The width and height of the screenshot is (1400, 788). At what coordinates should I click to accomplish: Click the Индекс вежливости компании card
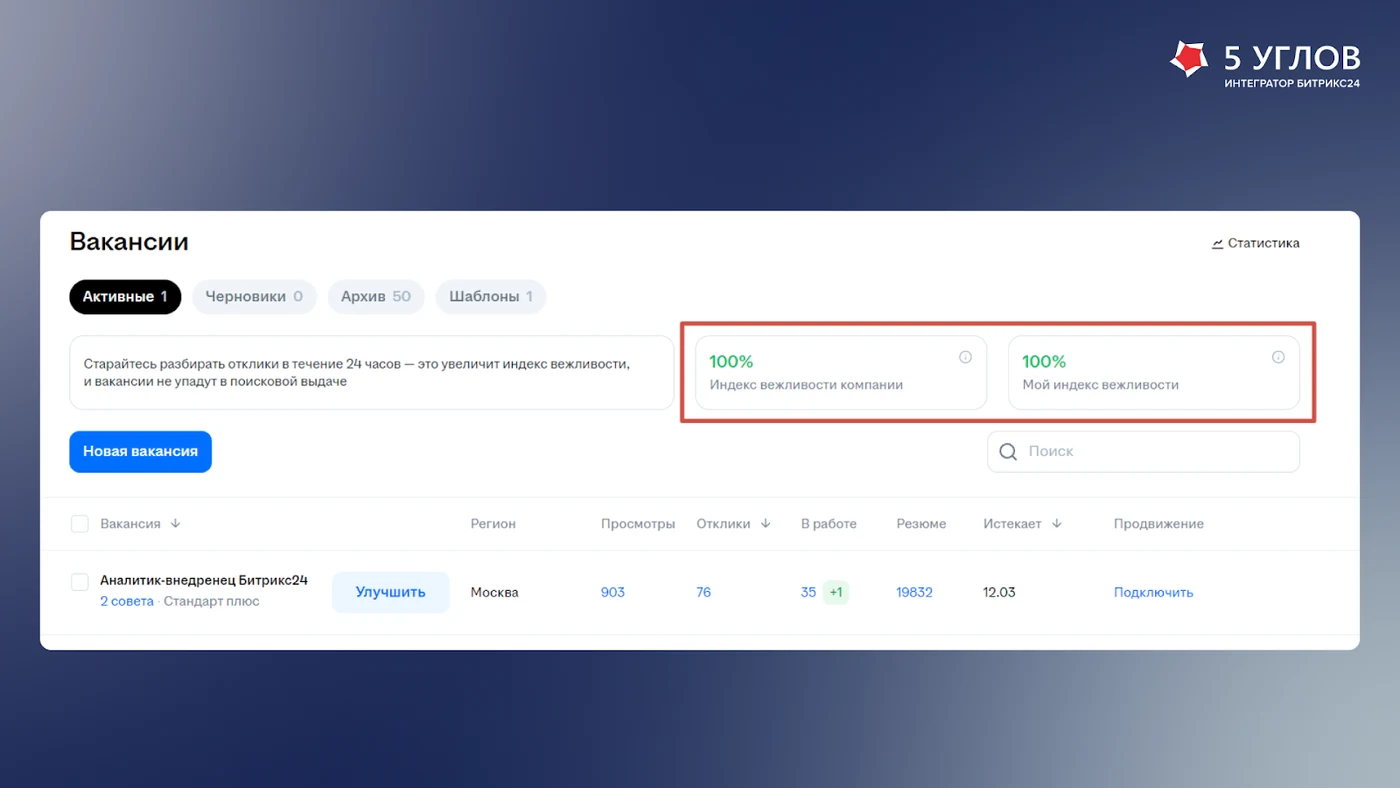click(x=841, y=372)
